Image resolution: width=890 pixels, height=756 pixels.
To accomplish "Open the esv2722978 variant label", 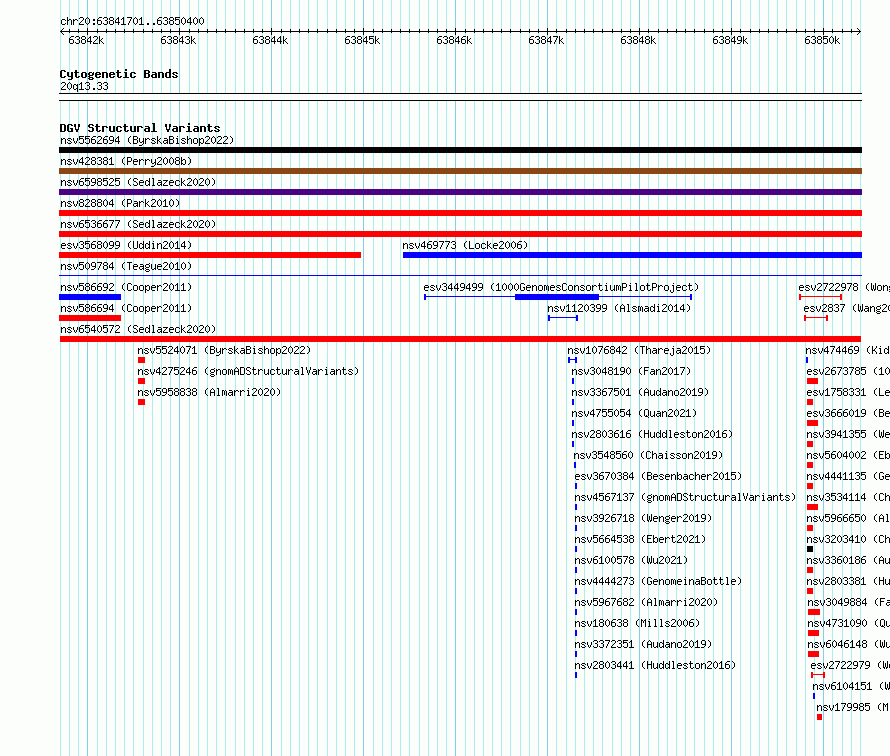I will (844, 287).
